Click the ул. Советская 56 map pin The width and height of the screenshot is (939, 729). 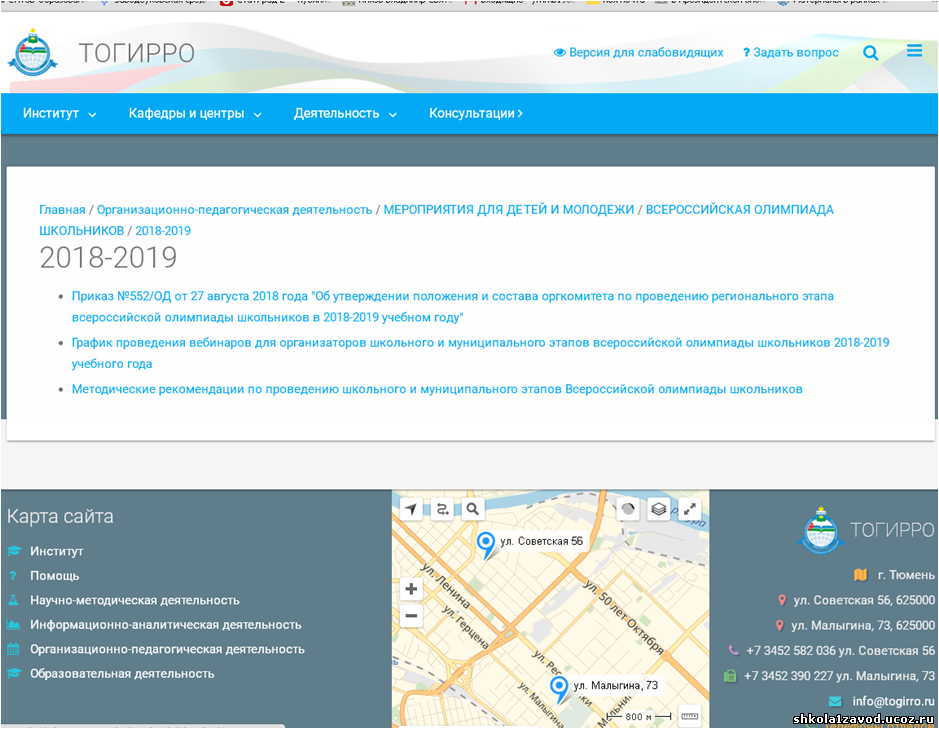486,545
